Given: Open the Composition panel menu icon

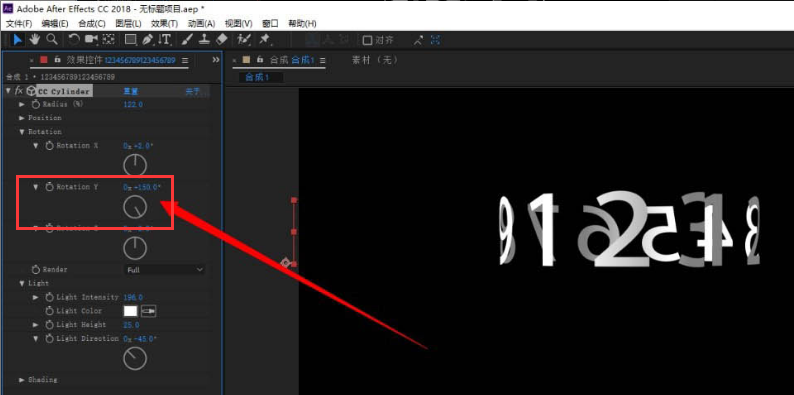Looking at the screenshot, I should click(322, 60).
